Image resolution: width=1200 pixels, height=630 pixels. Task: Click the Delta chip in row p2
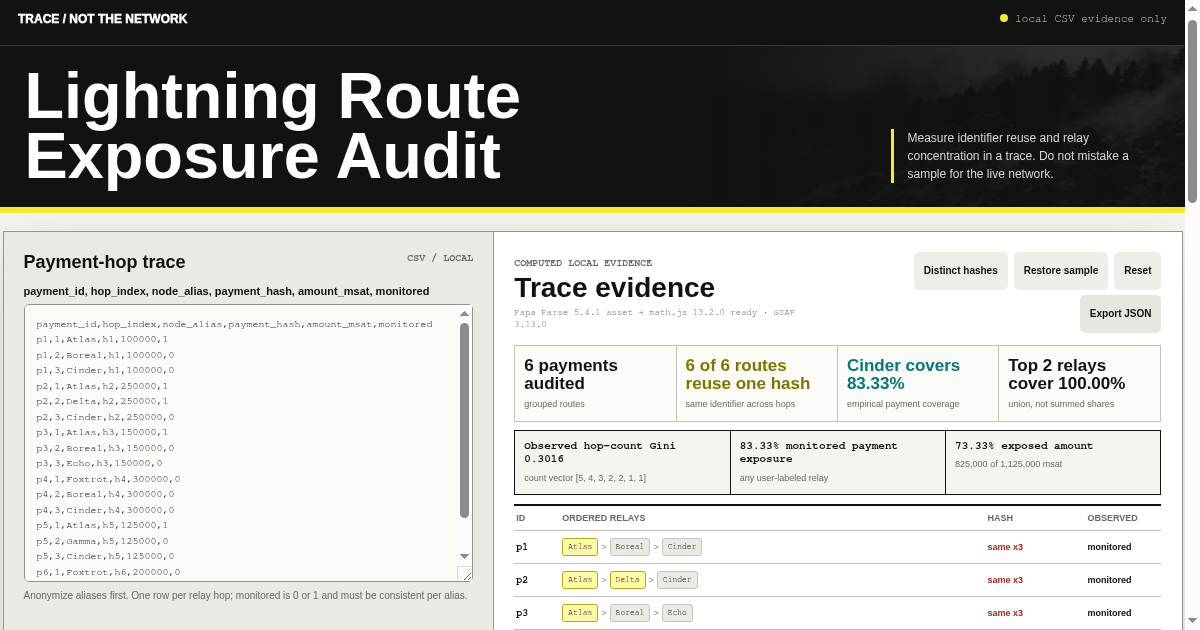628,580
